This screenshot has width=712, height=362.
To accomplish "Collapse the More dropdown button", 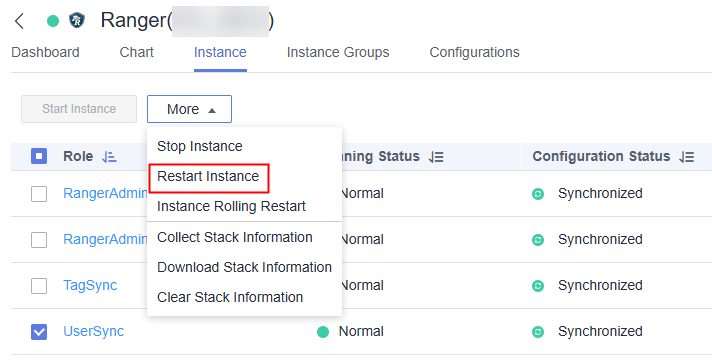I will (189, 109).
